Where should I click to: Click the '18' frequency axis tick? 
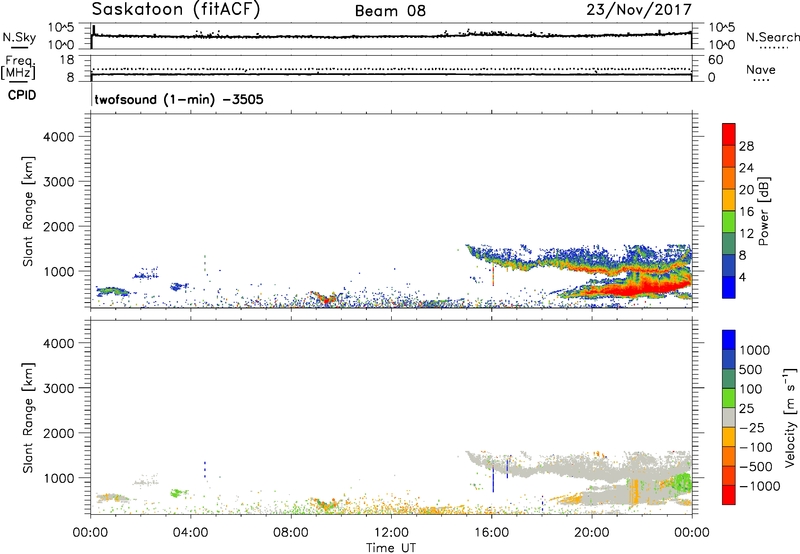(x=67, y=60)
